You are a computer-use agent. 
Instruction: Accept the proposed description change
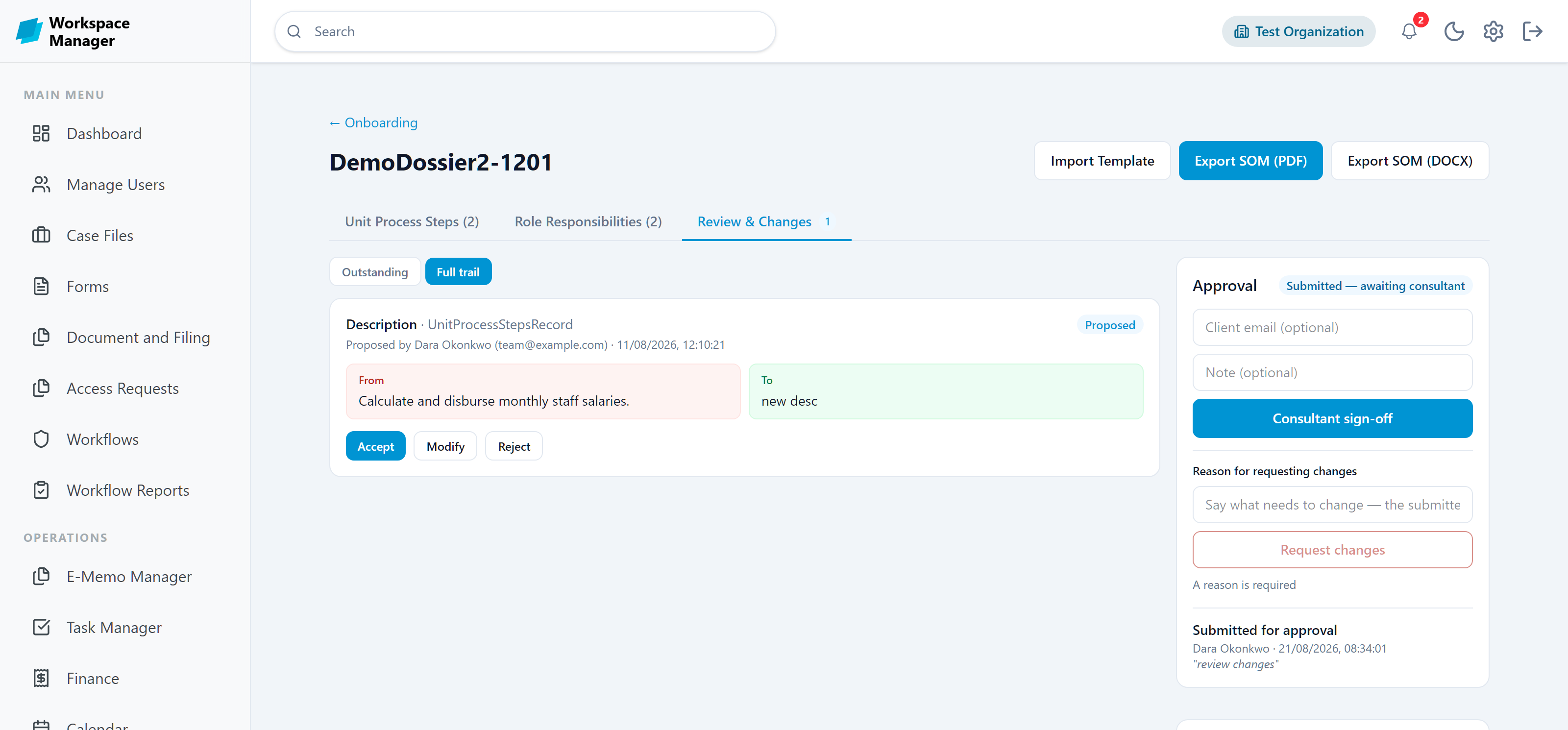[x=375, y=446]
